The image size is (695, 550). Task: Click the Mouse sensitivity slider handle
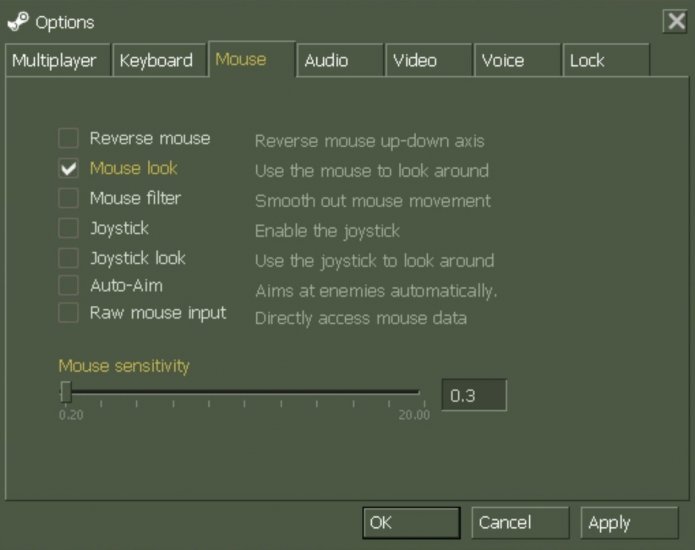coord(66,392)
